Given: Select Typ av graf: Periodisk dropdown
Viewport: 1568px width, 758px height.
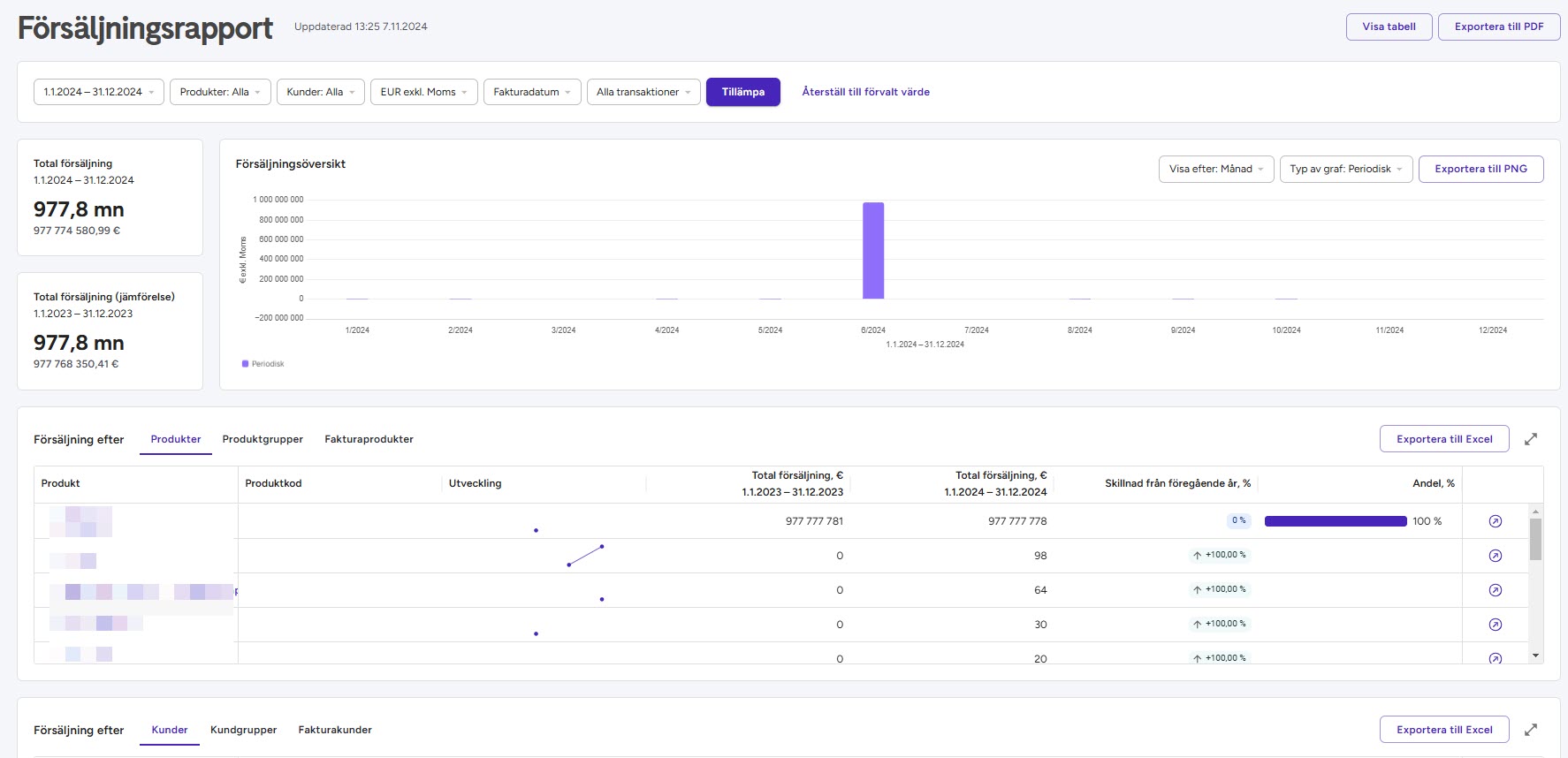Looking at the screenshot, I should [x=1345, y=169].
